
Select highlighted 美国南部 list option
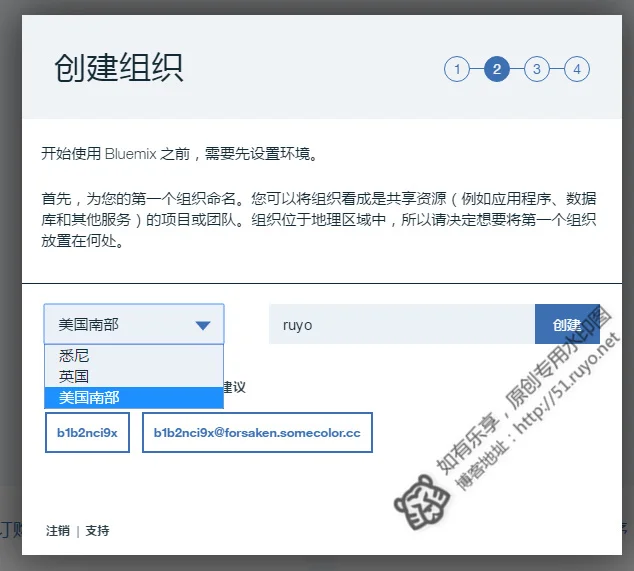[134, 398]
